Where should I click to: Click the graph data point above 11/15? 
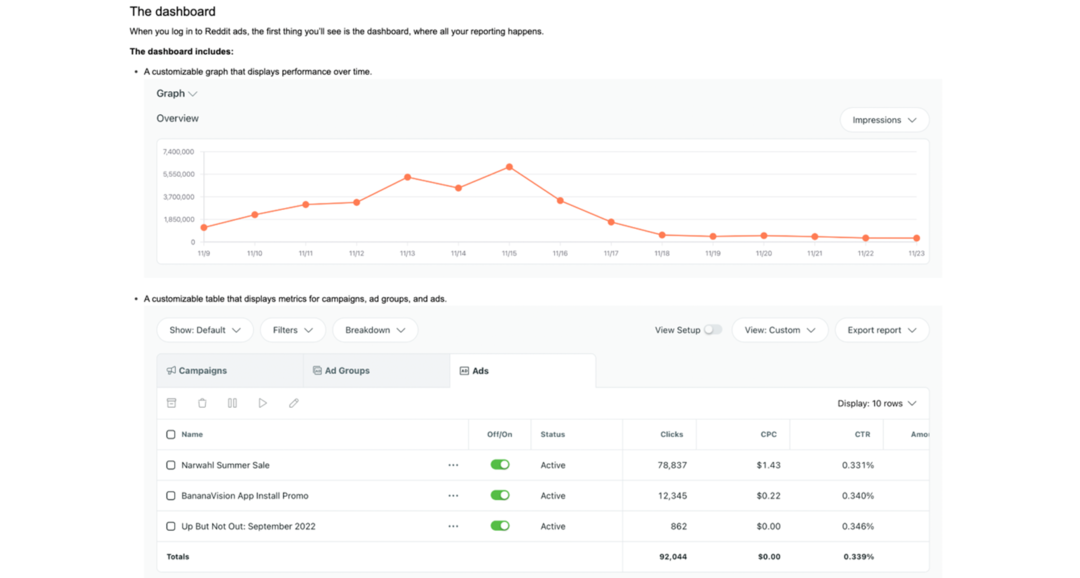509,168
